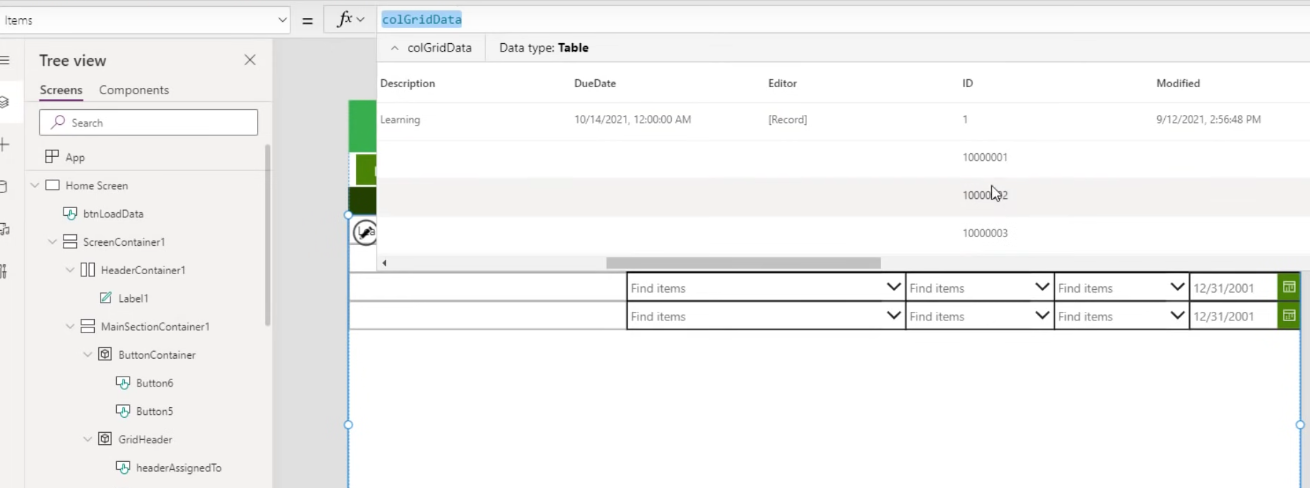
Task: Collapse the colGridData result chevron
Action: pos(395,48)
